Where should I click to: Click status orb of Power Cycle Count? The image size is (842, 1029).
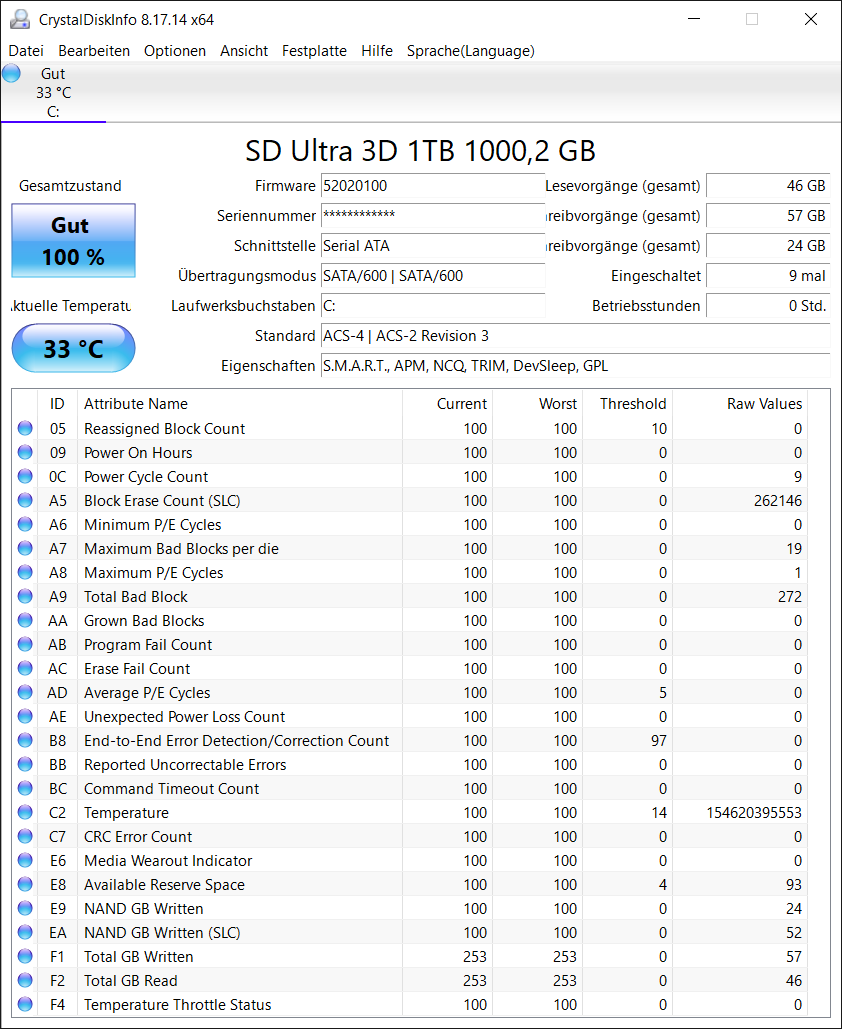[25, 476]
